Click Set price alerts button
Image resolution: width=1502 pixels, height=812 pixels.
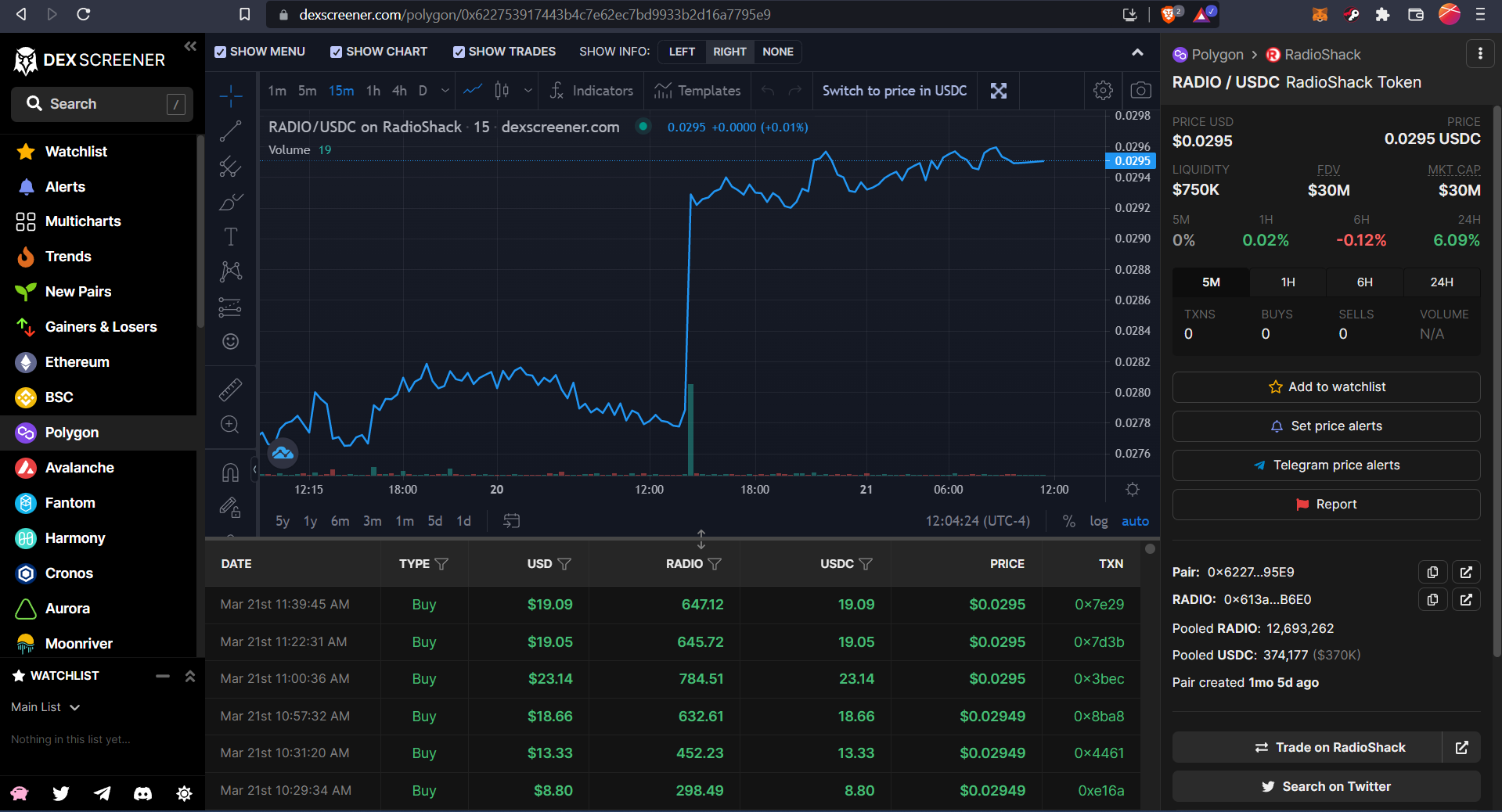pos(1326,426)
